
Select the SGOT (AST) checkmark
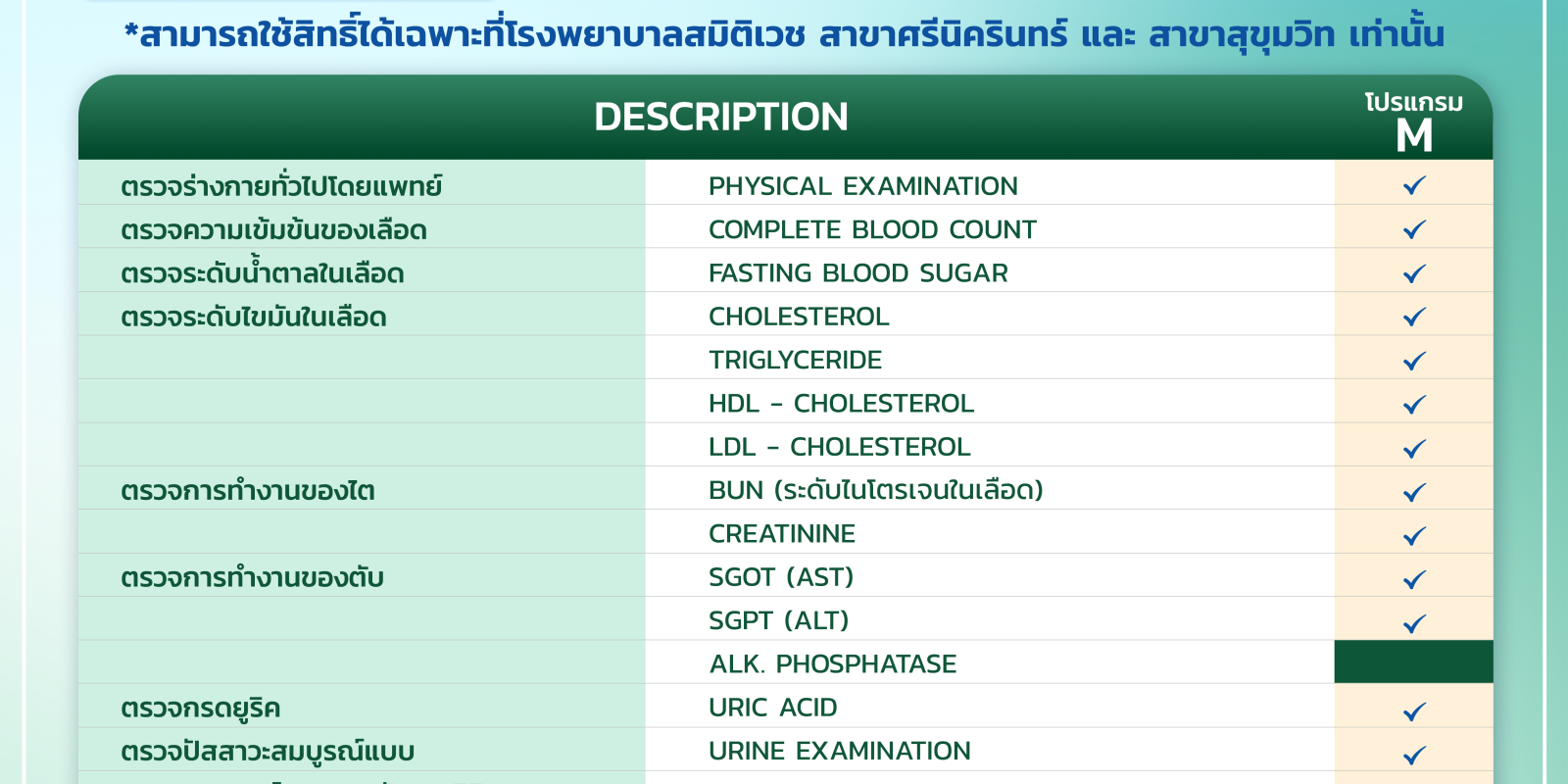pos(1414,579)
